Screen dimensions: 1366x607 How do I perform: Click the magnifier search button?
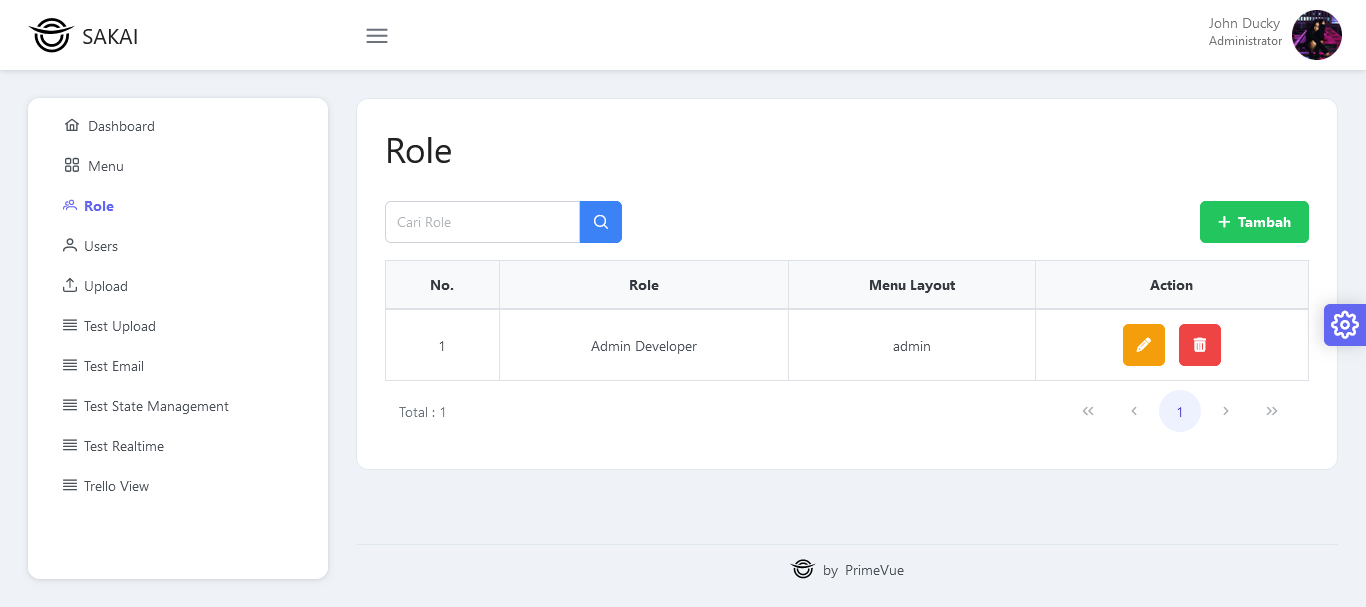(x=601, y=222)
